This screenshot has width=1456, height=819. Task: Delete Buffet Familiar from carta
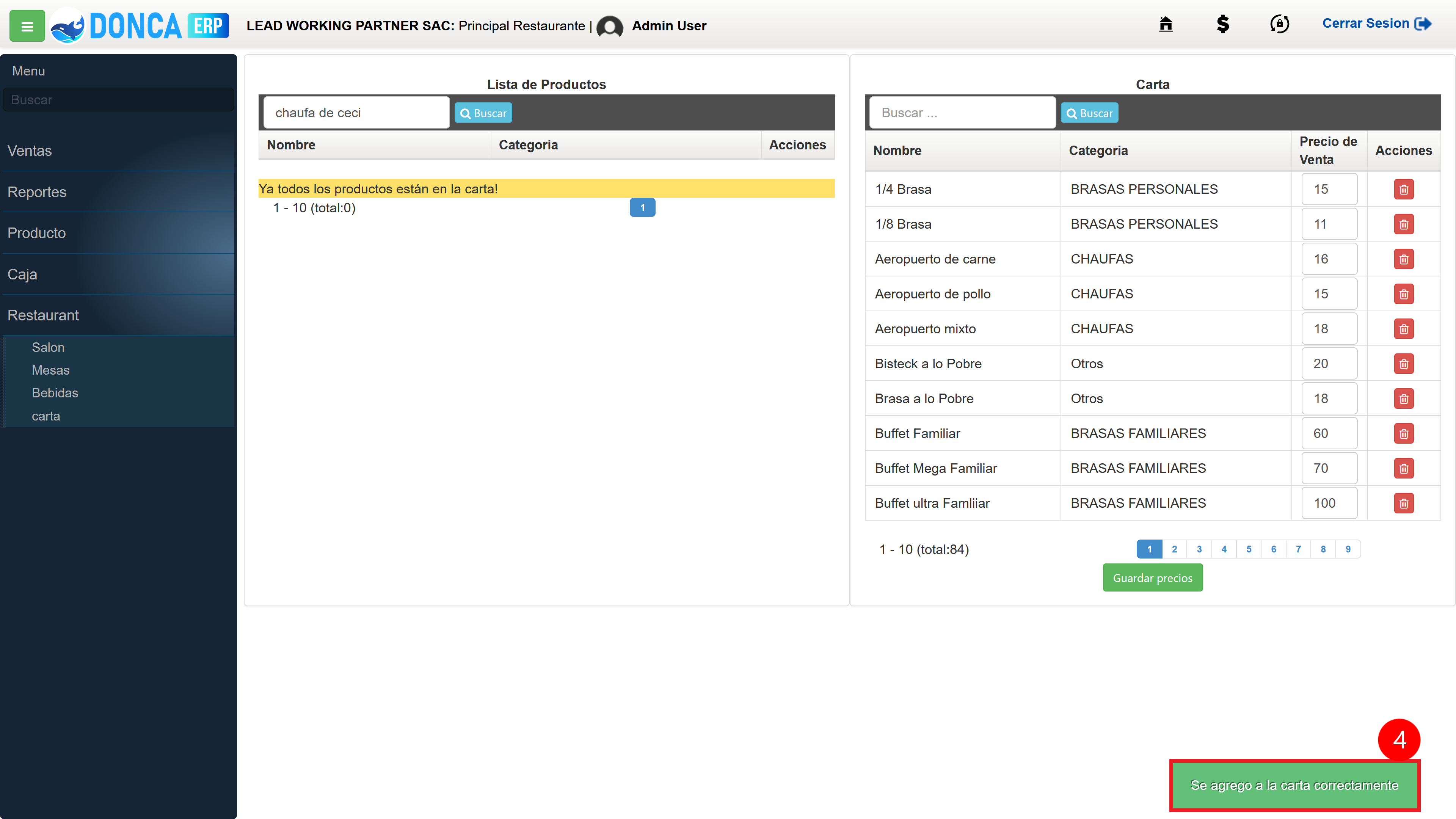pos(1403,433)
